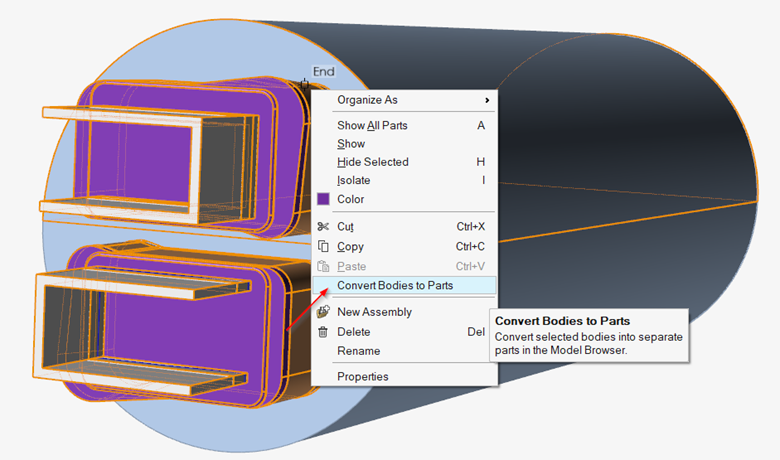780x460 pixels.
Task: Expand the Organize As submenu arrow
Action: pos(487,100)
